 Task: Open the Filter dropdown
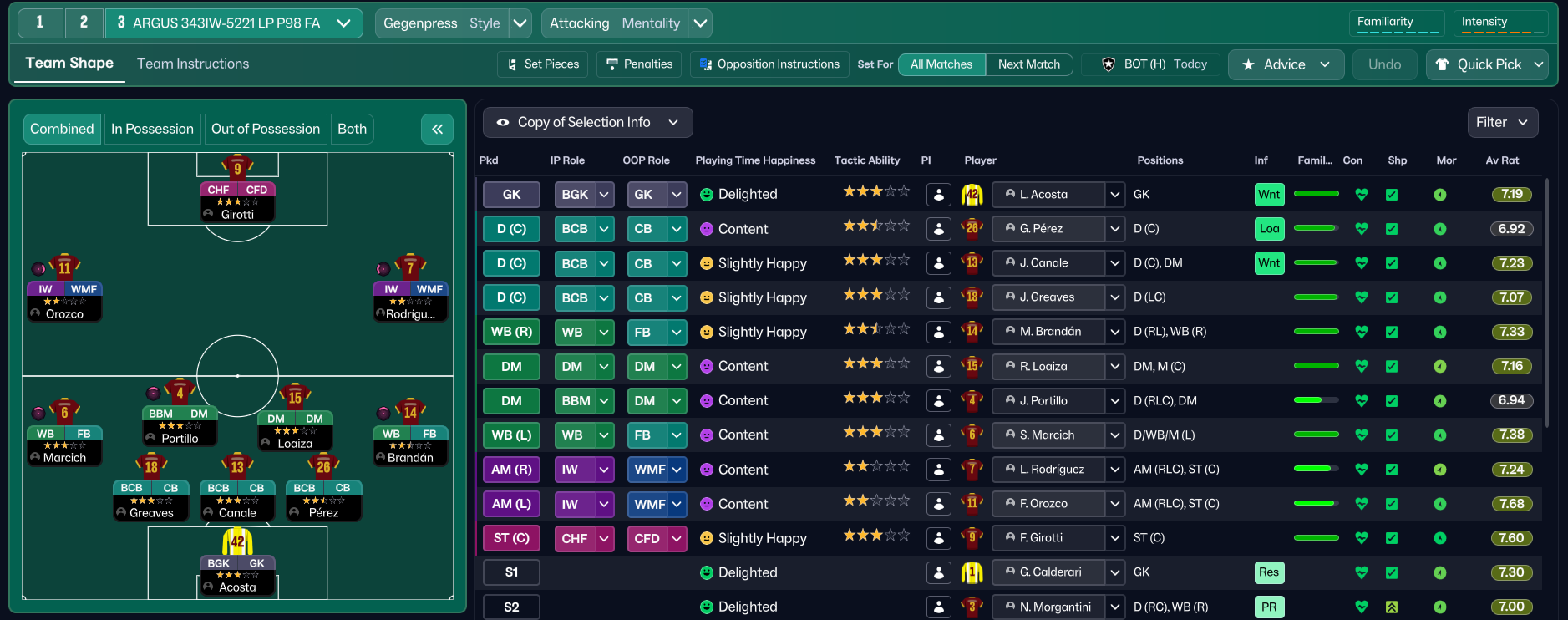[1502, 122]
